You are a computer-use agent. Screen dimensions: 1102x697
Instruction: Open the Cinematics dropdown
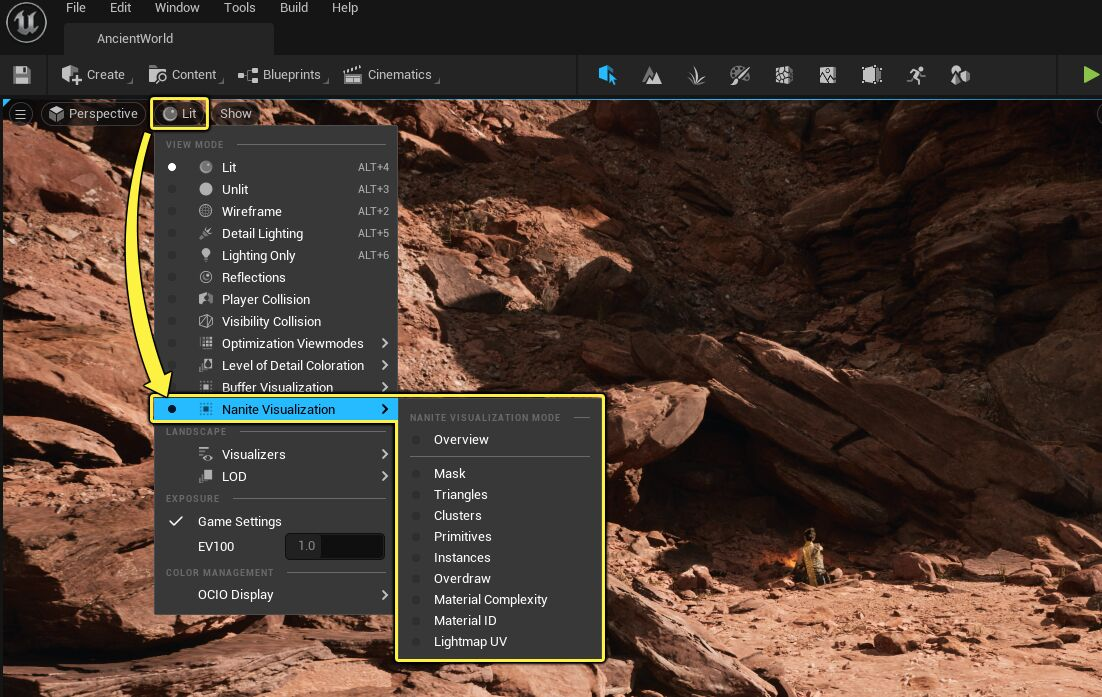pos(390,75)
